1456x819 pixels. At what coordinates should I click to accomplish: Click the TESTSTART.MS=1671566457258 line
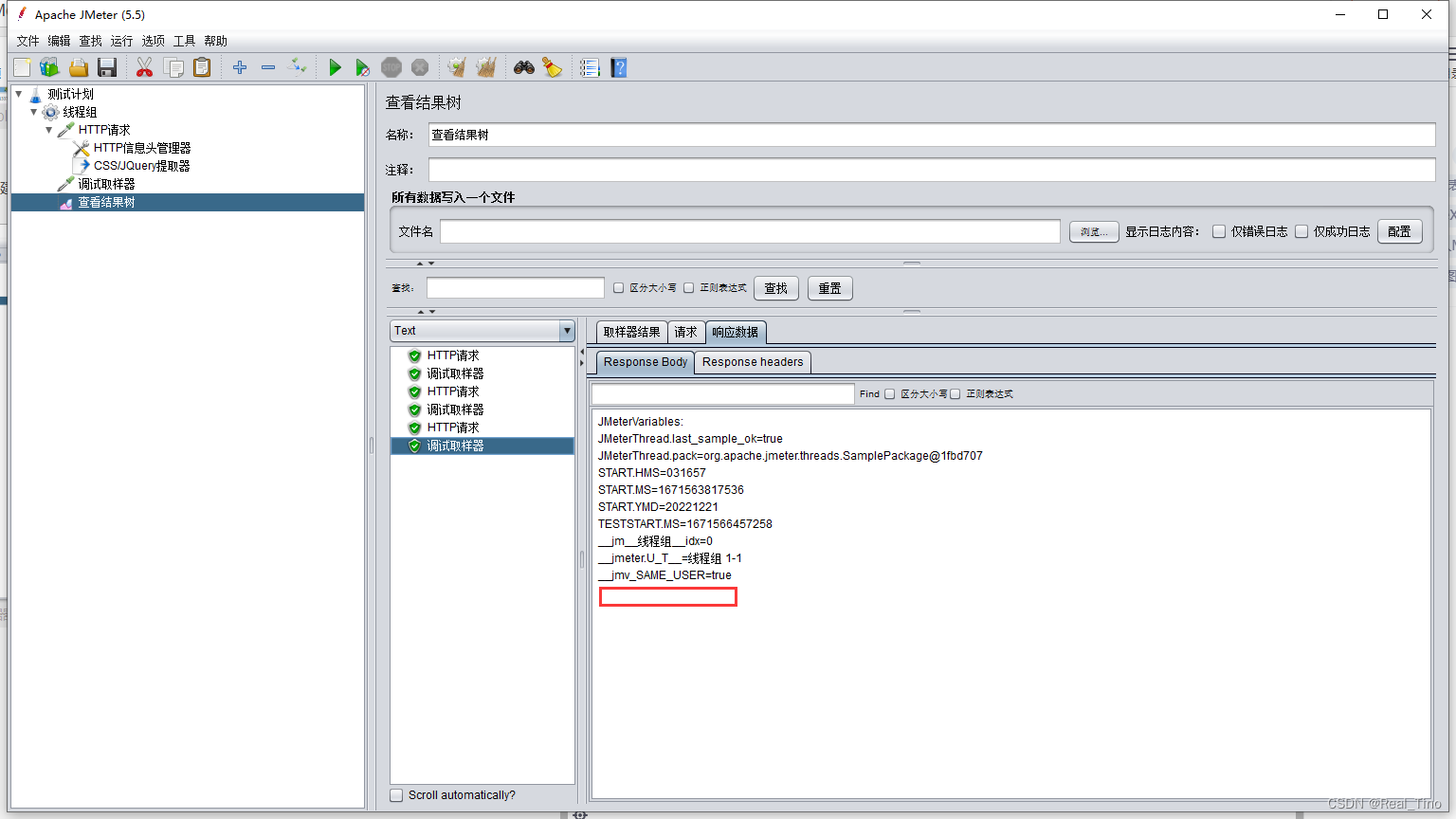(685, 524)
